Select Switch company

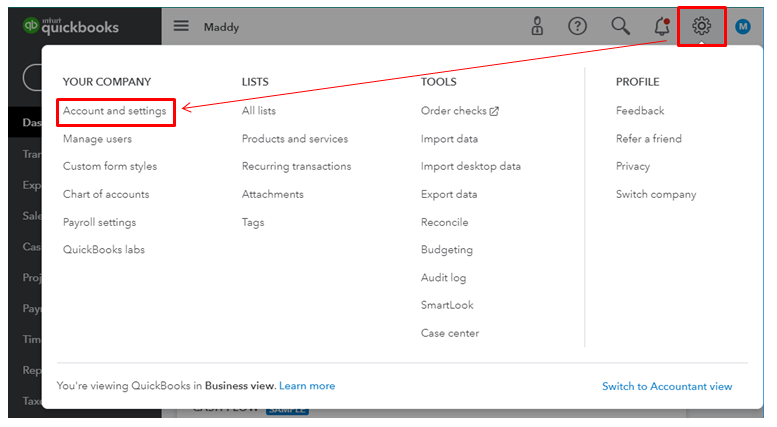[656, 194]
